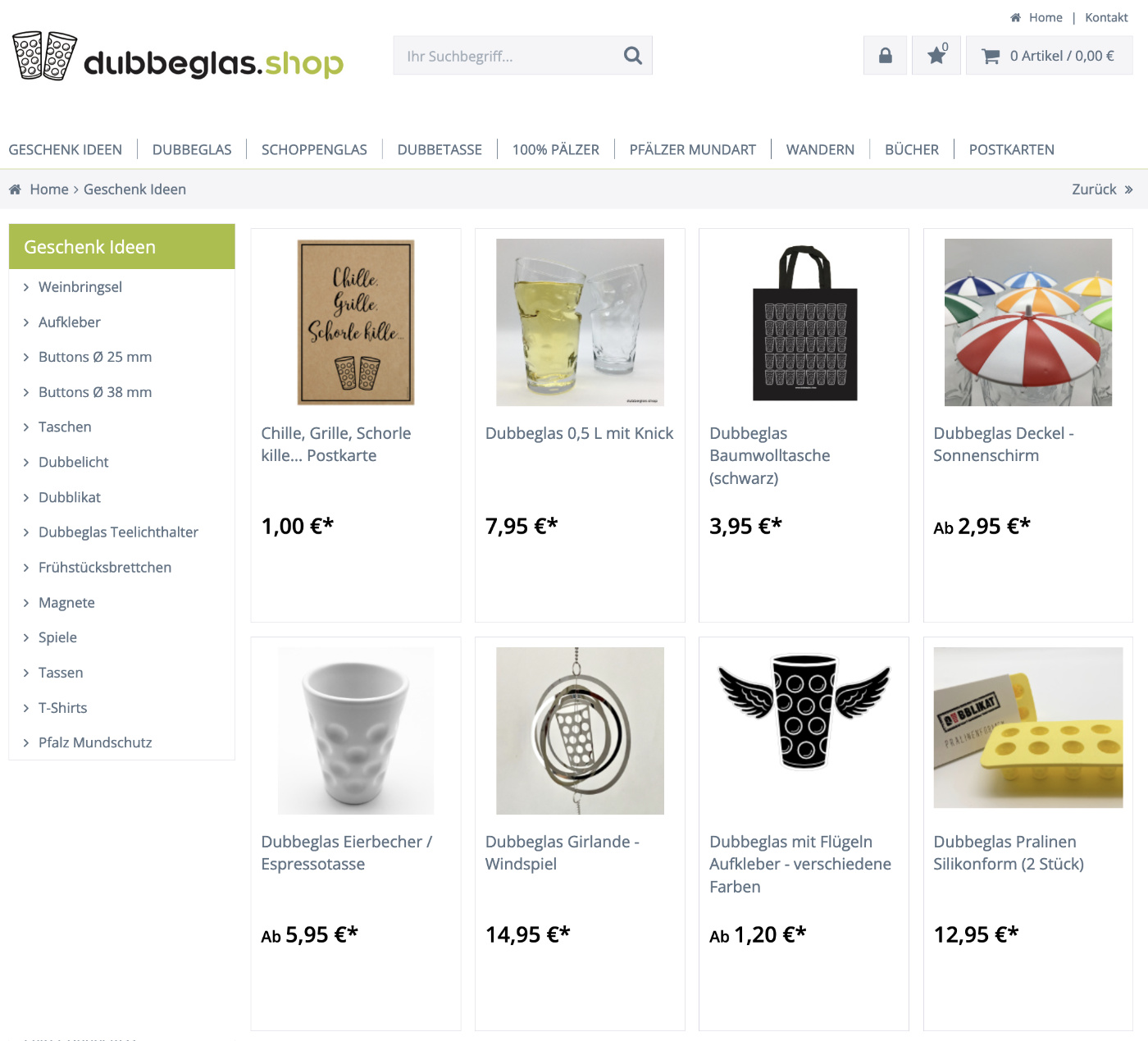Open the shopping cart icon
Viewport: 1148px width, 1041px height.
point(991,56)
